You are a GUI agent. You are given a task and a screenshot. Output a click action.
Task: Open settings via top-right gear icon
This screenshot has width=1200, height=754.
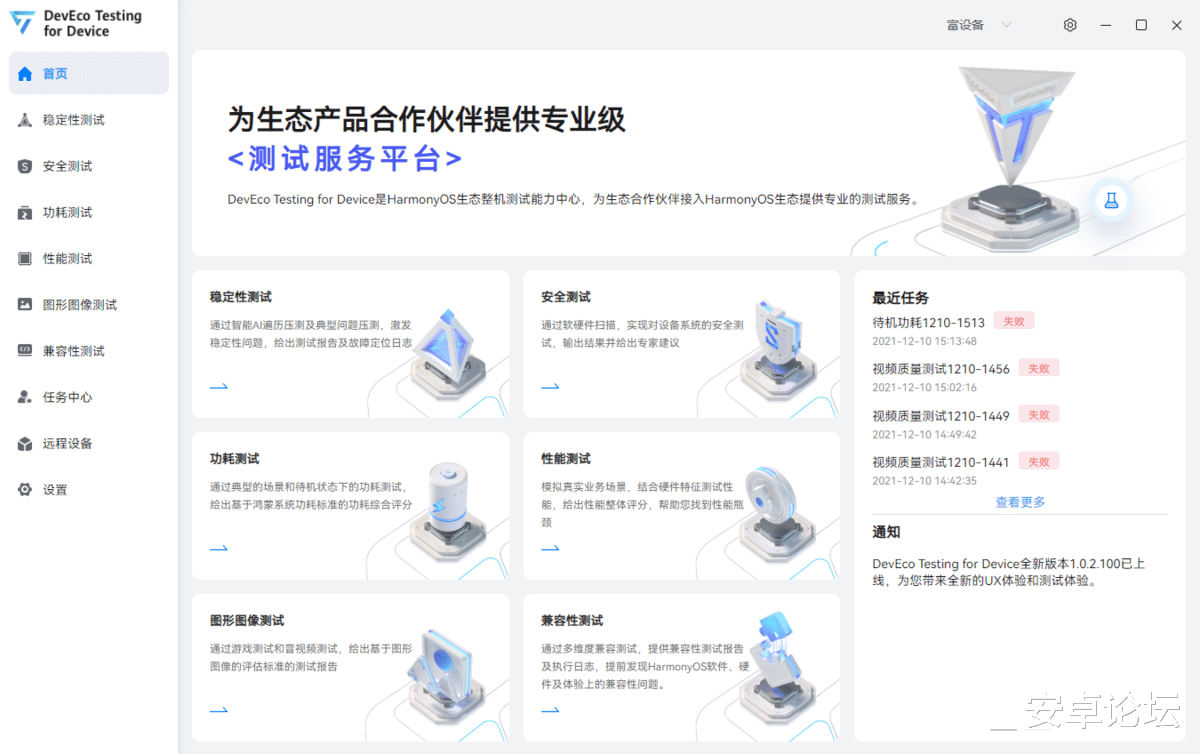pos(1070,25)
